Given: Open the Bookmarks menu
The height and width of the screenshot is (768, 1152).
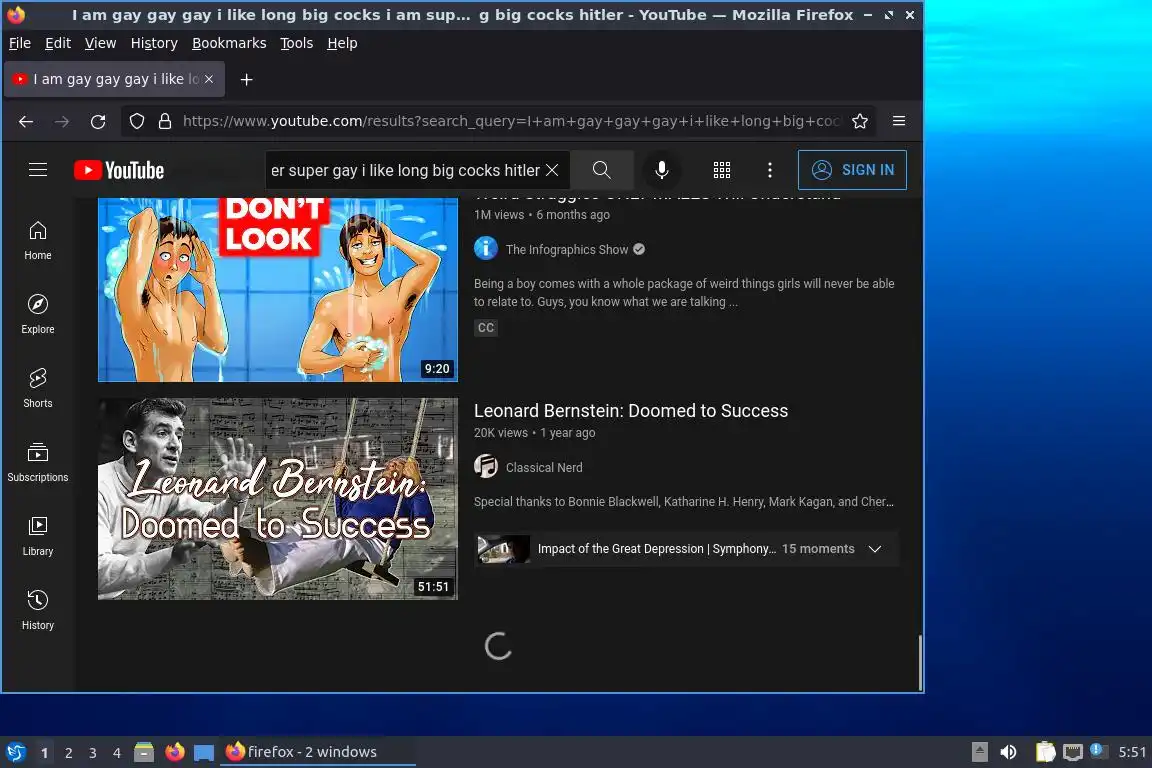Looking at the screenshot, I should click(x=229, y=43).
